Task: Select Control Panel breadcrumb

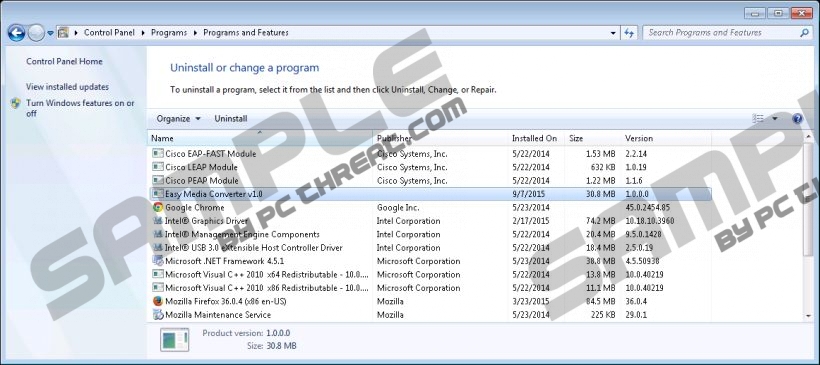Action: tap(109, 32)
